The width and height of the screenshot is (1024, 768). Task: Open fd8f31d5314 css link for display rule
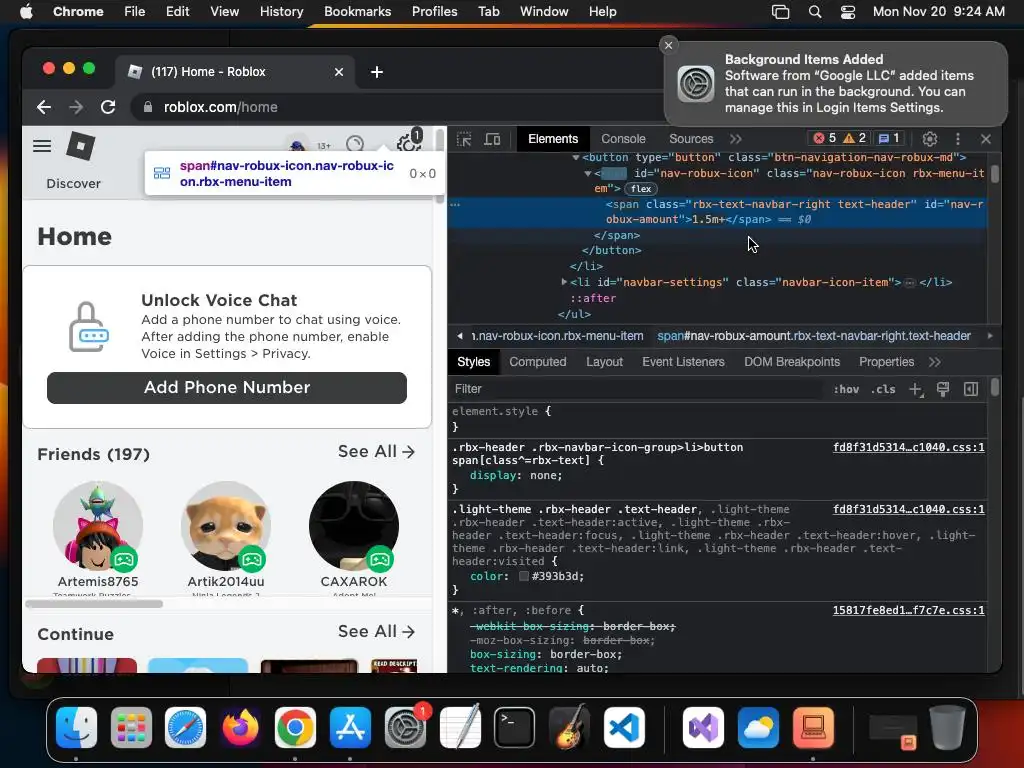click(908, 447)
